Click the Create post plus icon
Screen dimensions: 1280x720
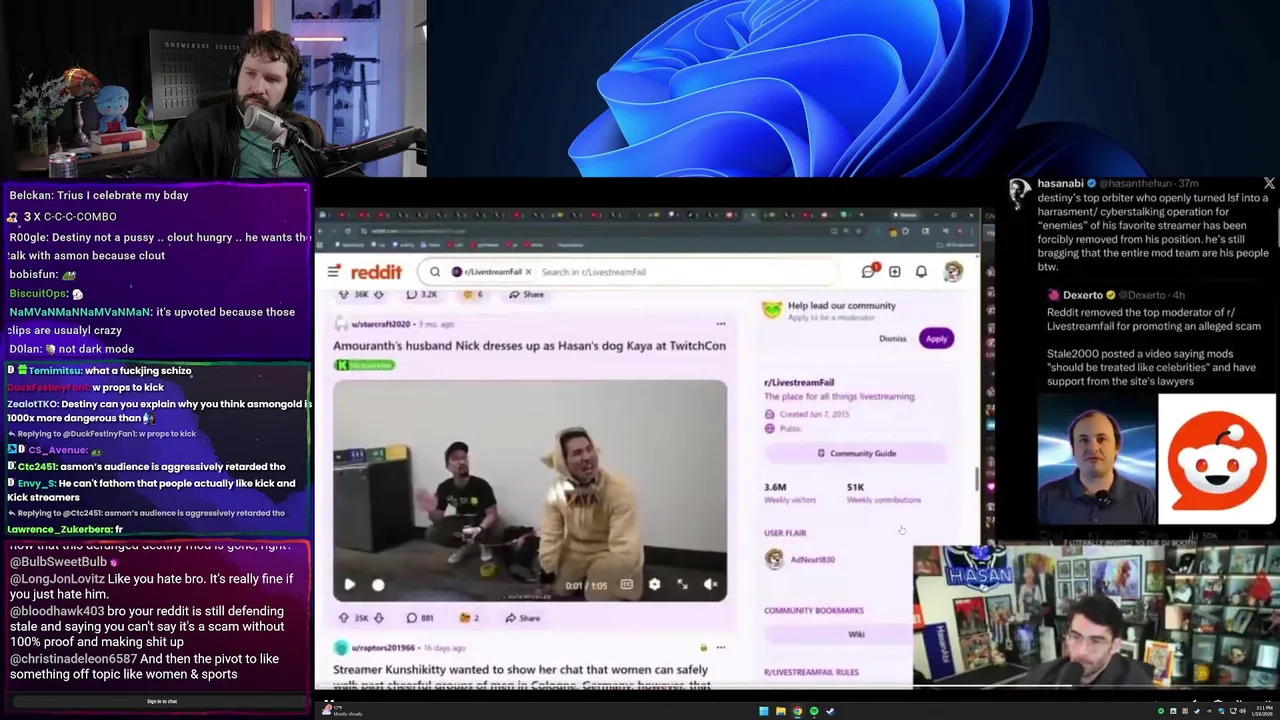(x=895, y=272)
